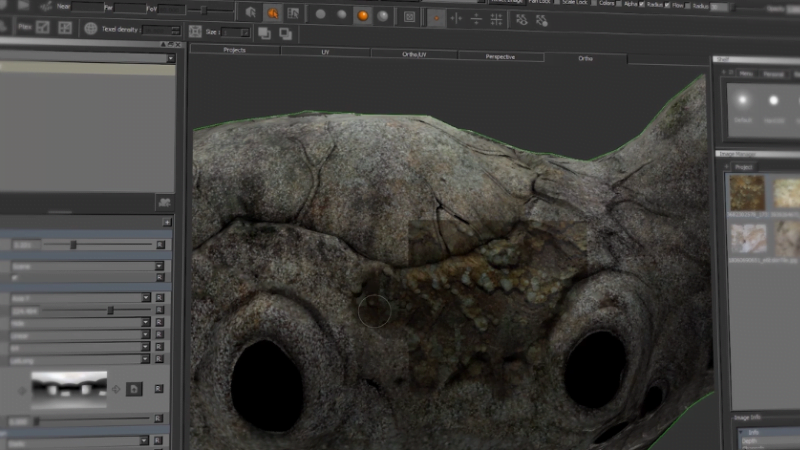Screen dimensions: 800x450
Task: Click the slider handle below the camera icon
Action: 73,244
